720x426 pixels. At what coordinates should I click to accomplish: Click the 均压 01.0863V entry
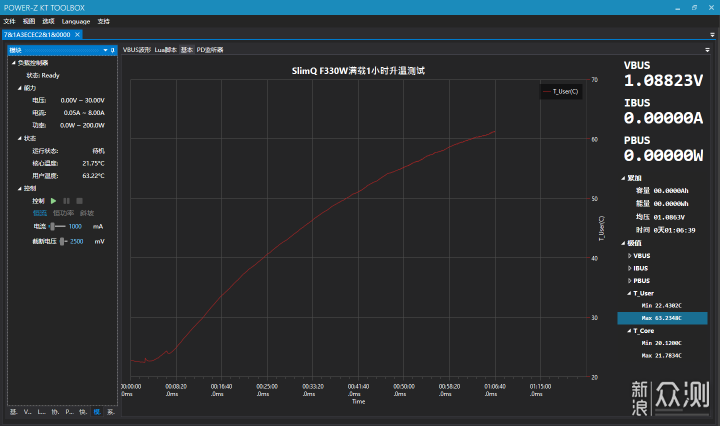click(x=660, y=217)
